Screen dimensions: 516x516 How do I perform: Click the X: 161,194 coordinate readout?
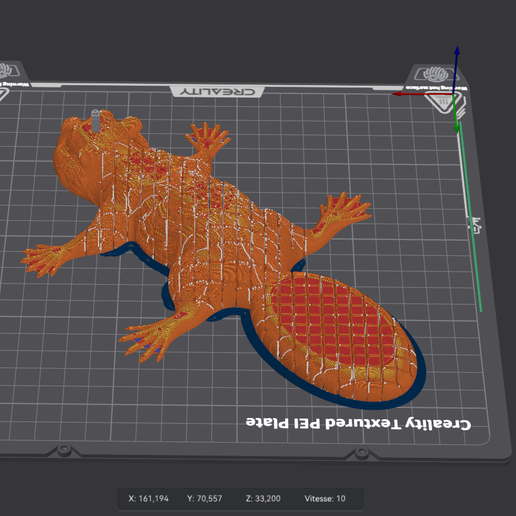[x=148, y=499]
